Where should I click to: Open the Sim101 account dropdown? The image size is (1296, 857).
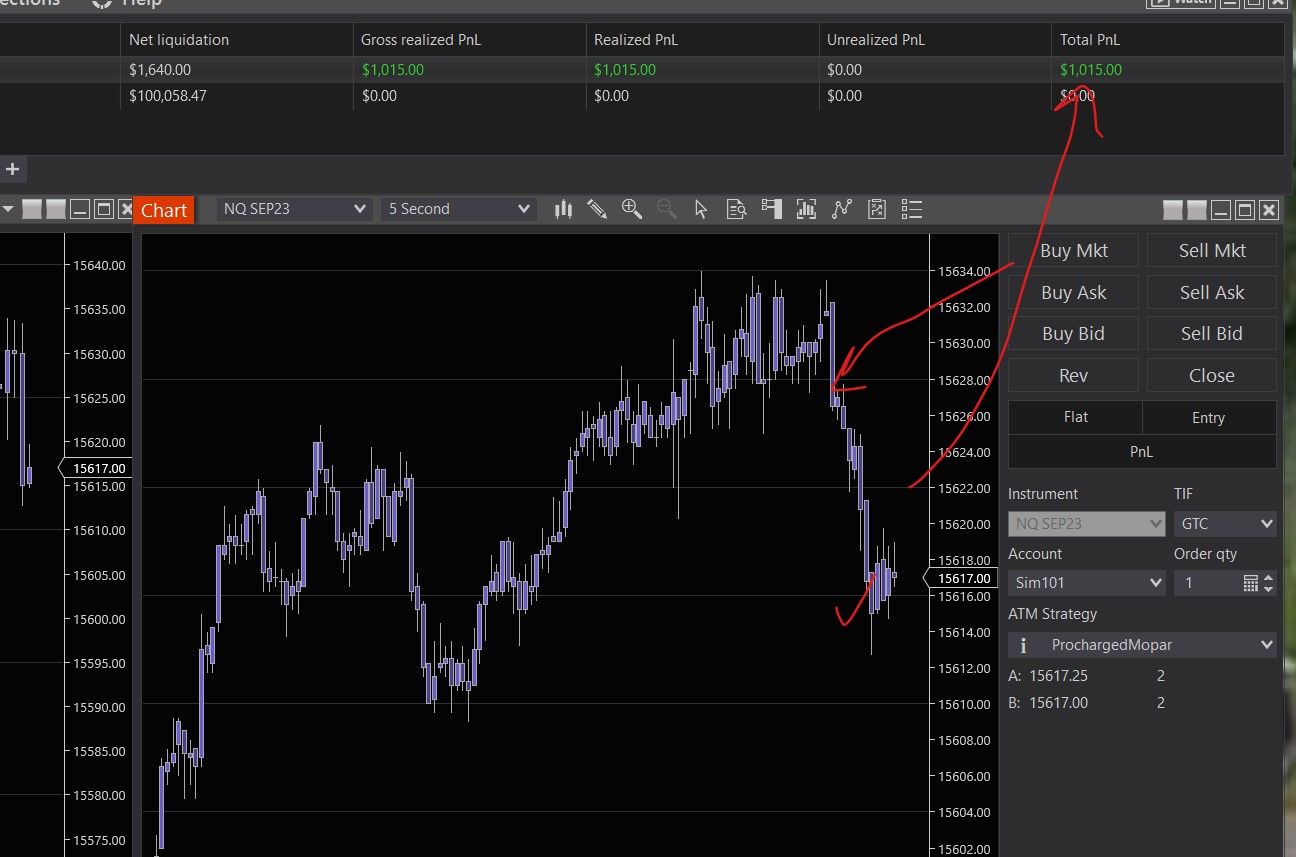coord(1086,583)
